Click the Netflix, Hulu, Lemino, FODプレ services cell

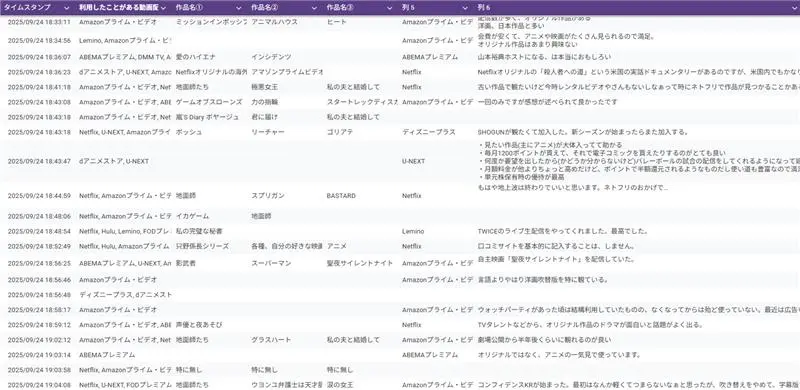pyautogui.click(x=126, y=232)
